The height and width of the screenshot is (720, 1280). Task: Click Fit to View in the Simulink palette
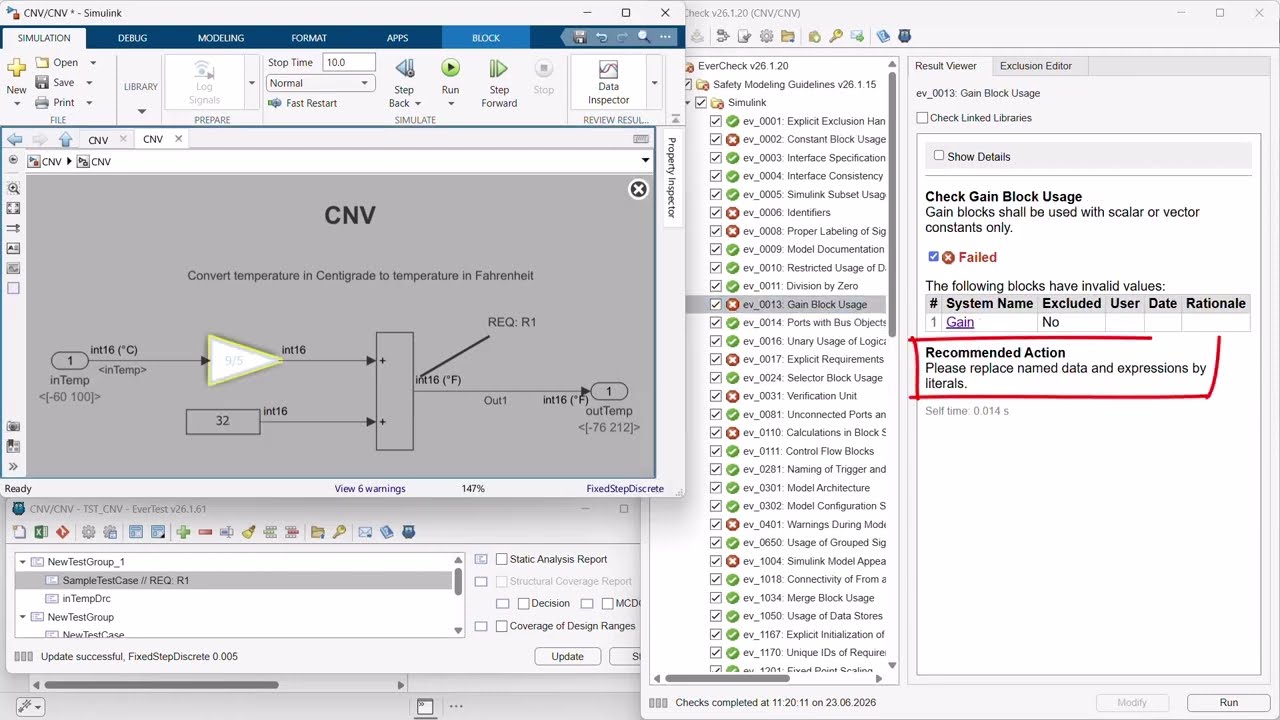[x=13, y=208]
